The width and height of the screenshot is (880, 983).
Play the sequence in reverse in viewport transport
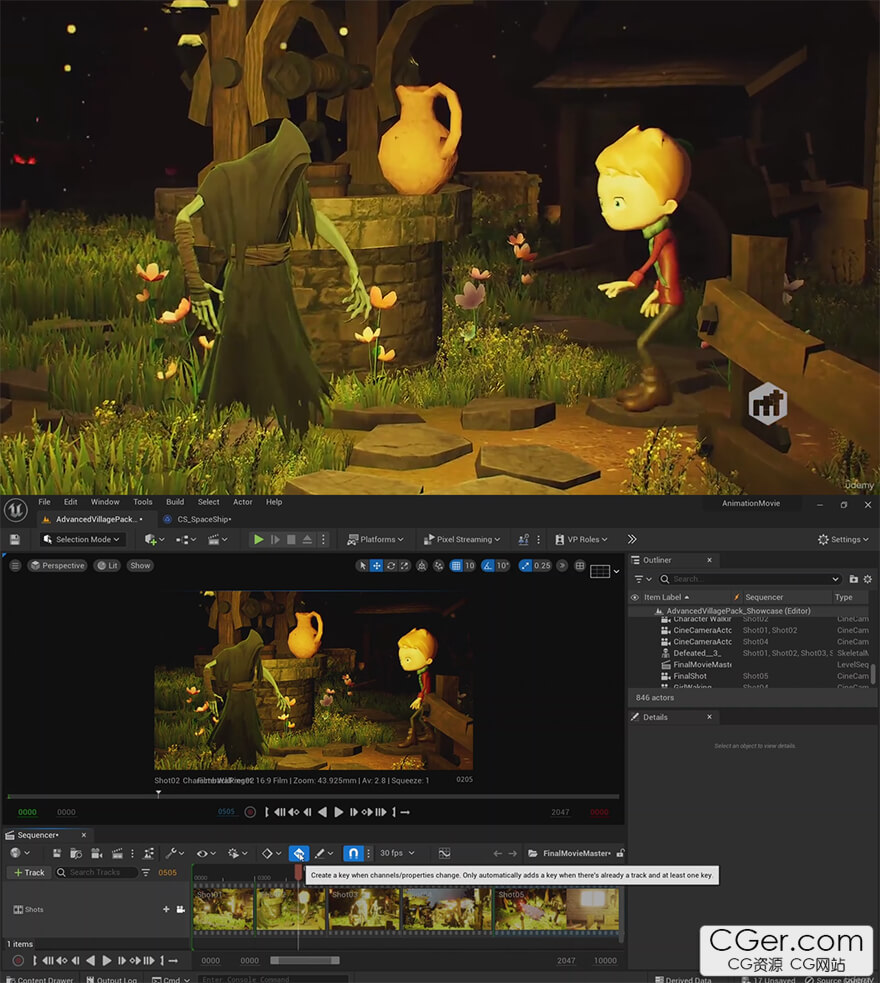coord(322,812)
